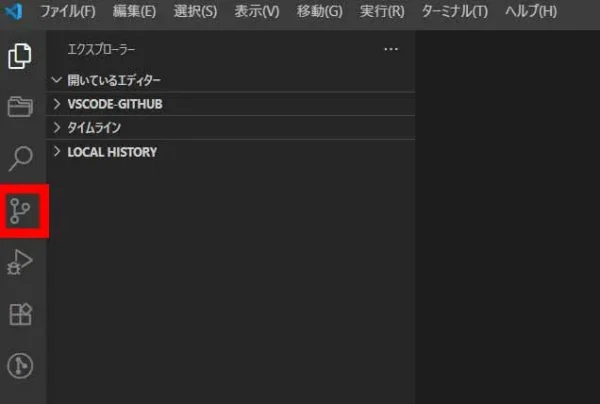Screen dimensions: 600x404
Task: Open the Run and Debug view
Action: click(20, 263)
